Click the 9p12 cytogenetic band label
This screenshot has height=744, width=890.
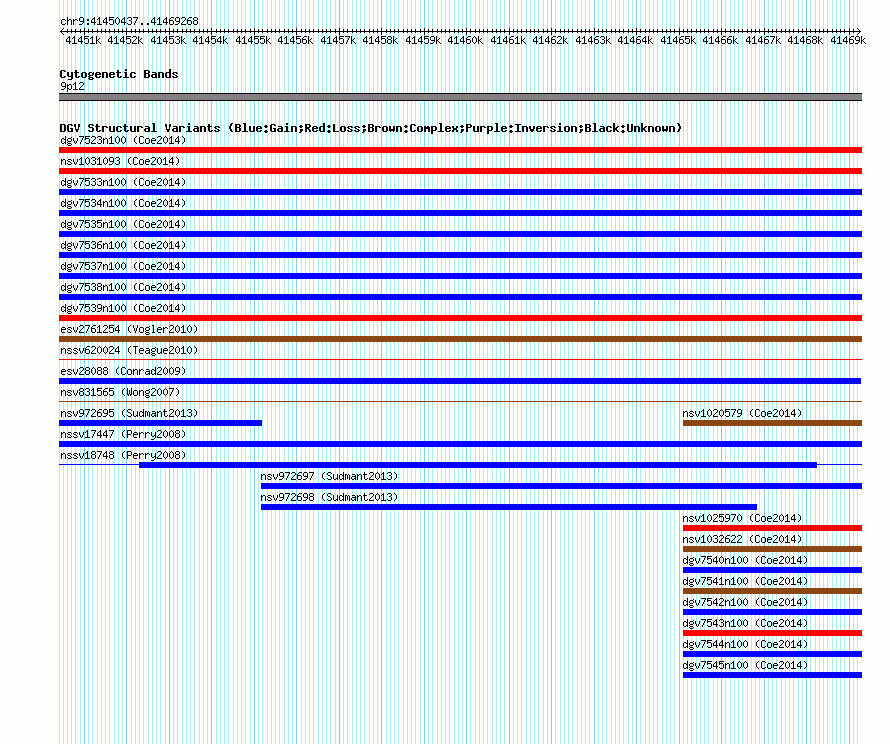[x=72, y=86]
